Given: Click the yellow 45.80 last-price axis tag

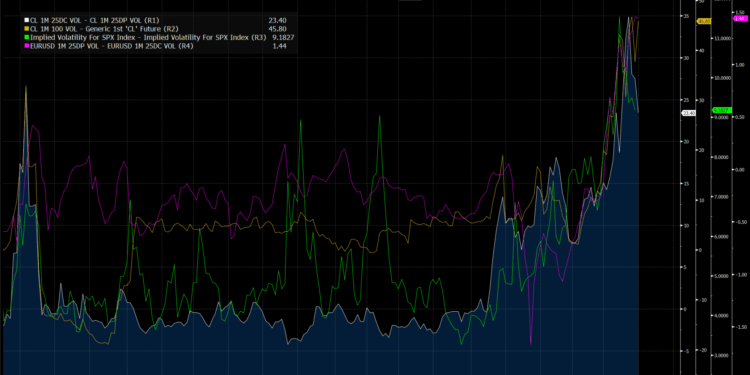Looking at the screenshot, I should pyautogui.click(x=704, y=22).
